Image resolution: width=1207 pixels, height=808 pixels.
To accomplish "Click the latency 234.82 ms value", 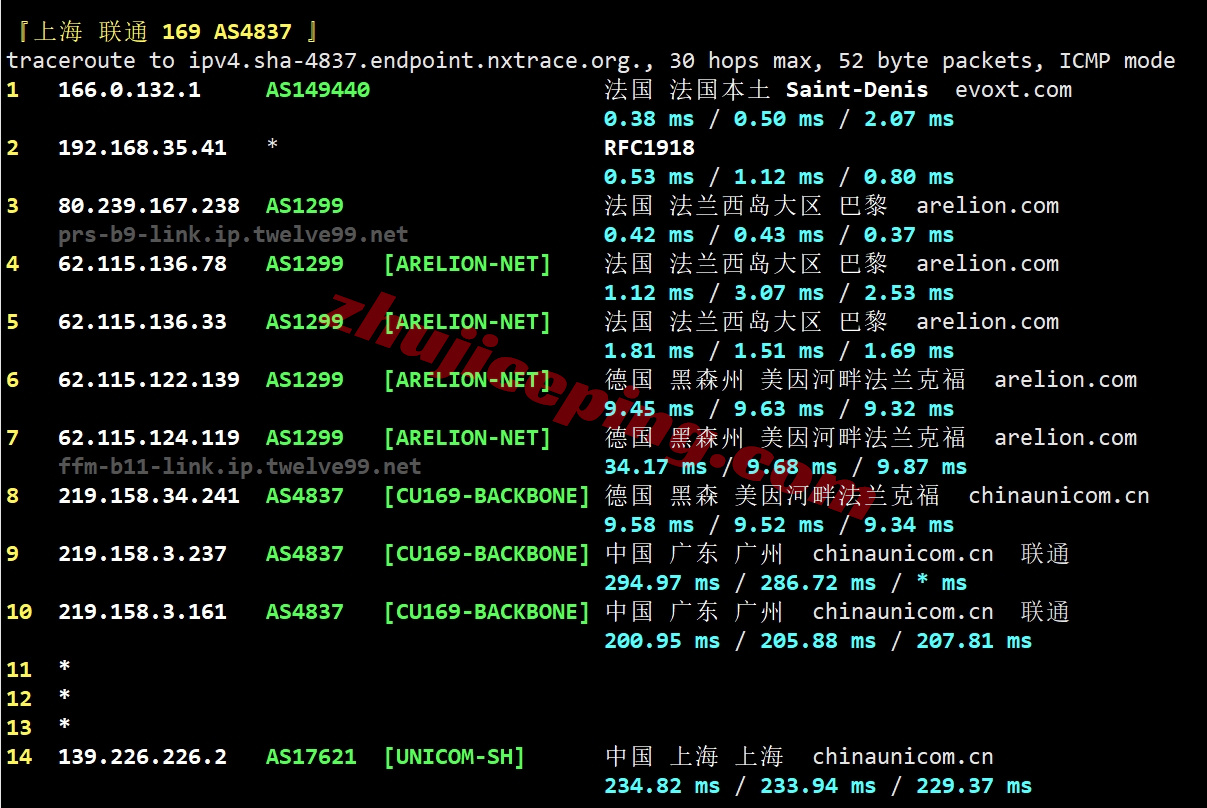I will 662,786.
